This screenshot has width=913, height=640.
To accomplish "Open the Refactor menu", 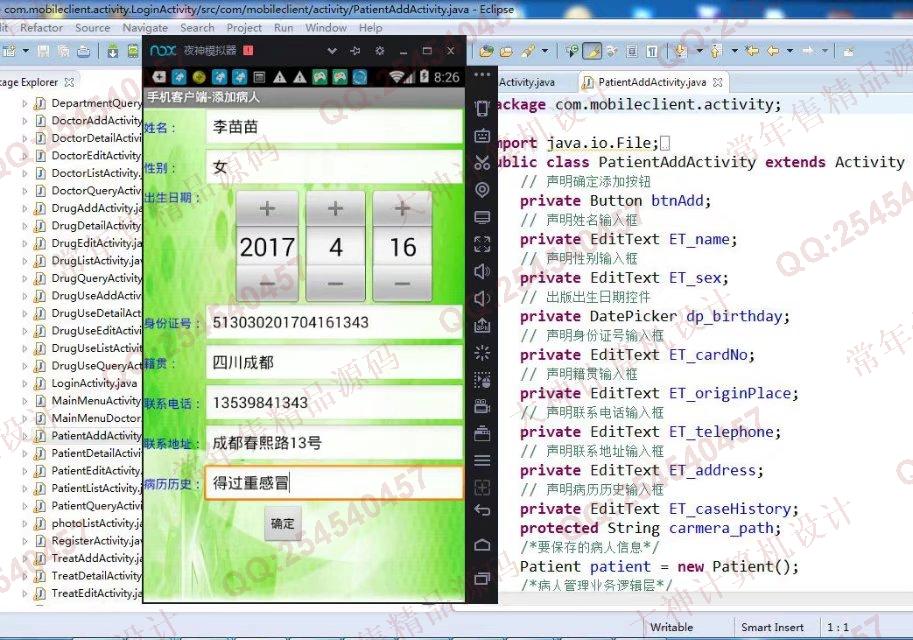I will [x=41, y=27].
